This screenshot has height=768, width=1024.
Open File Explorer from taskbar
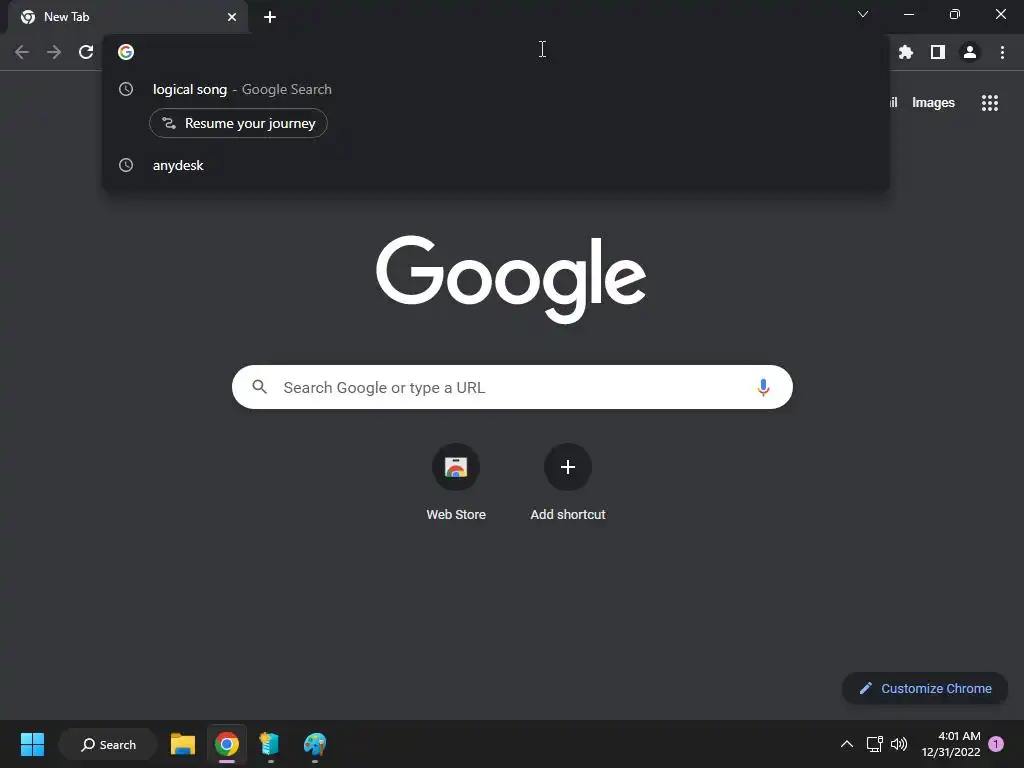183,744
